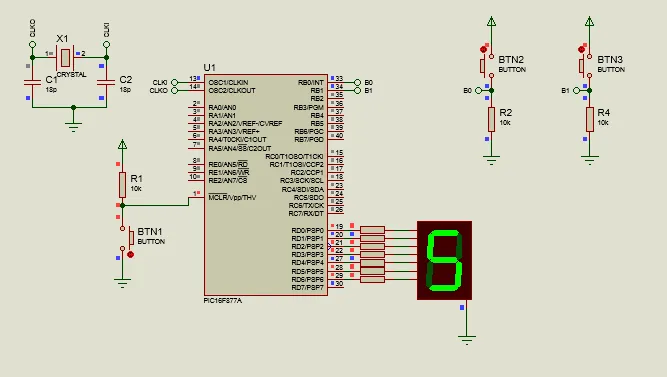Click the 10k value of R1
Viewport: 667px width, 377px height.
[136, 188]
